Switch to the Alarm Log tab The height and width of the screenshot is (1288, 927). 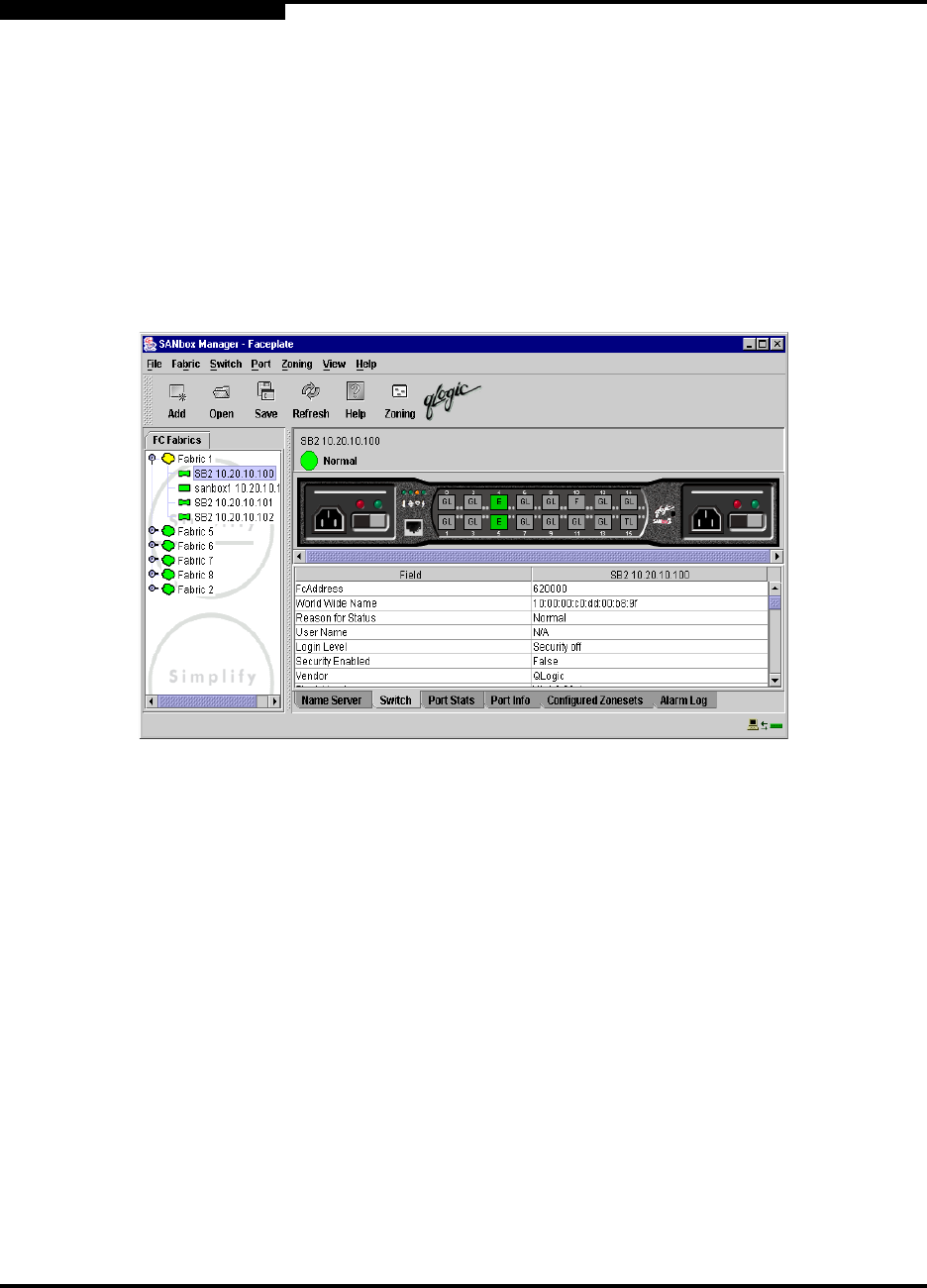tap(684, 700)
